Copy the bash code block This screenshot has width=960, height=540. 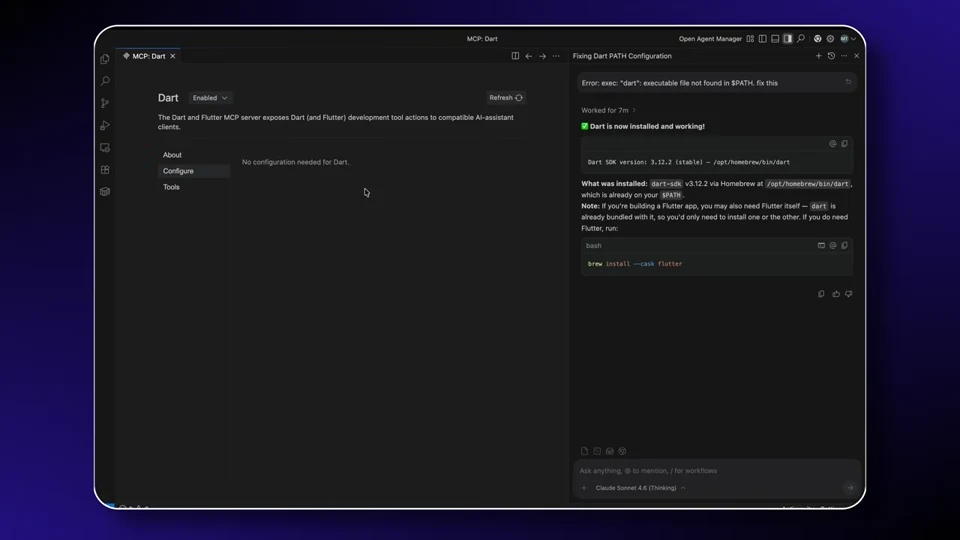pos(844,246)
